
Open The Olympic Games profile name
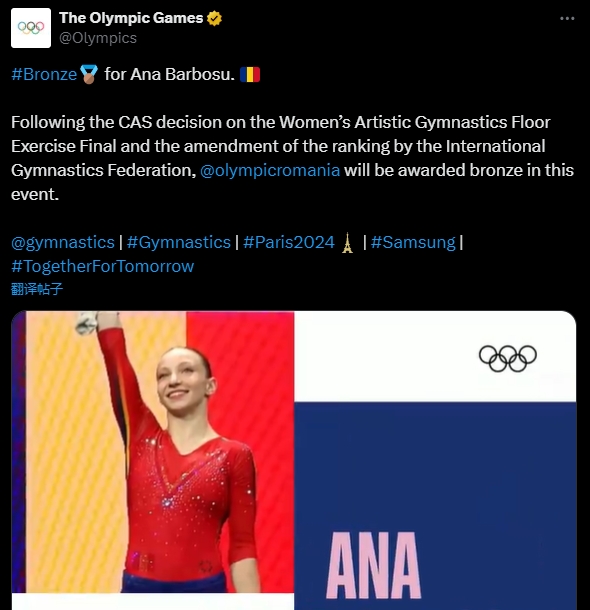131,18
